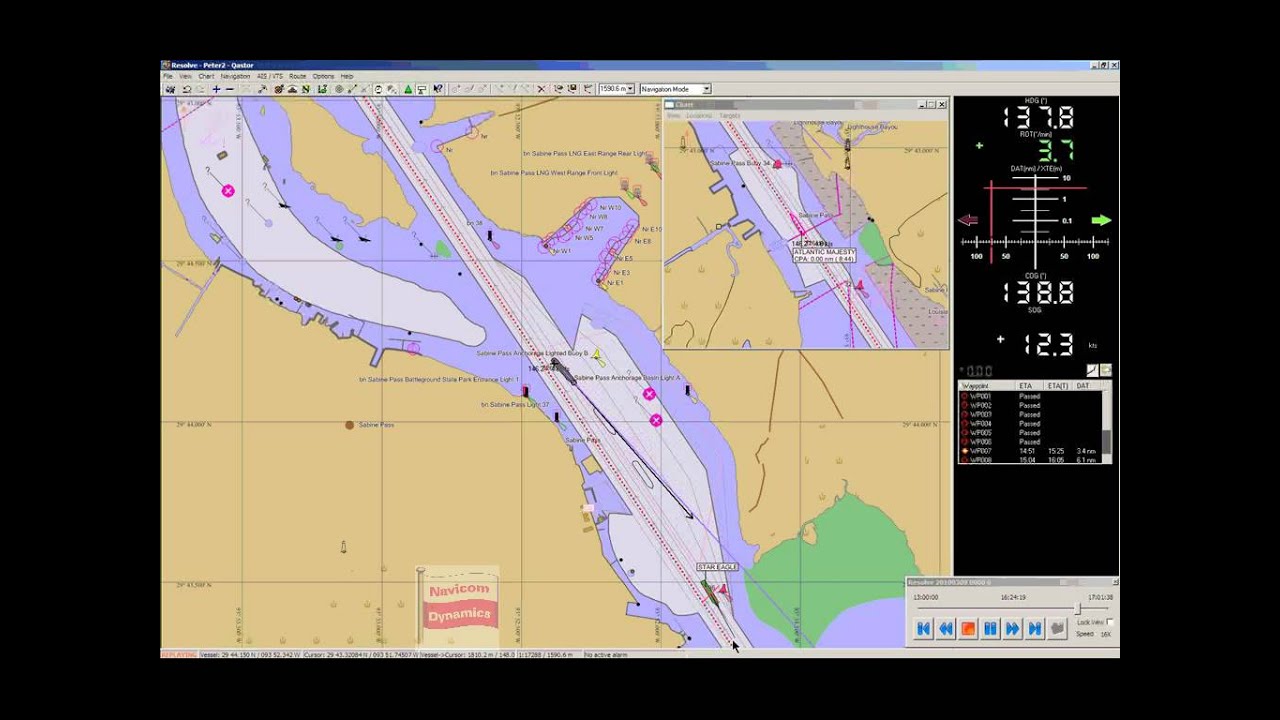Click the green N north-up icon
Screen dimensions: 1280x720
coord(306,89)
